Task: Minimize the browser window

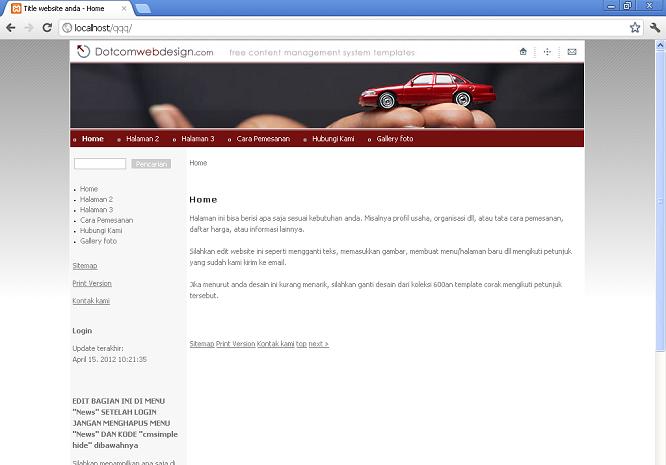Action: 611,6
